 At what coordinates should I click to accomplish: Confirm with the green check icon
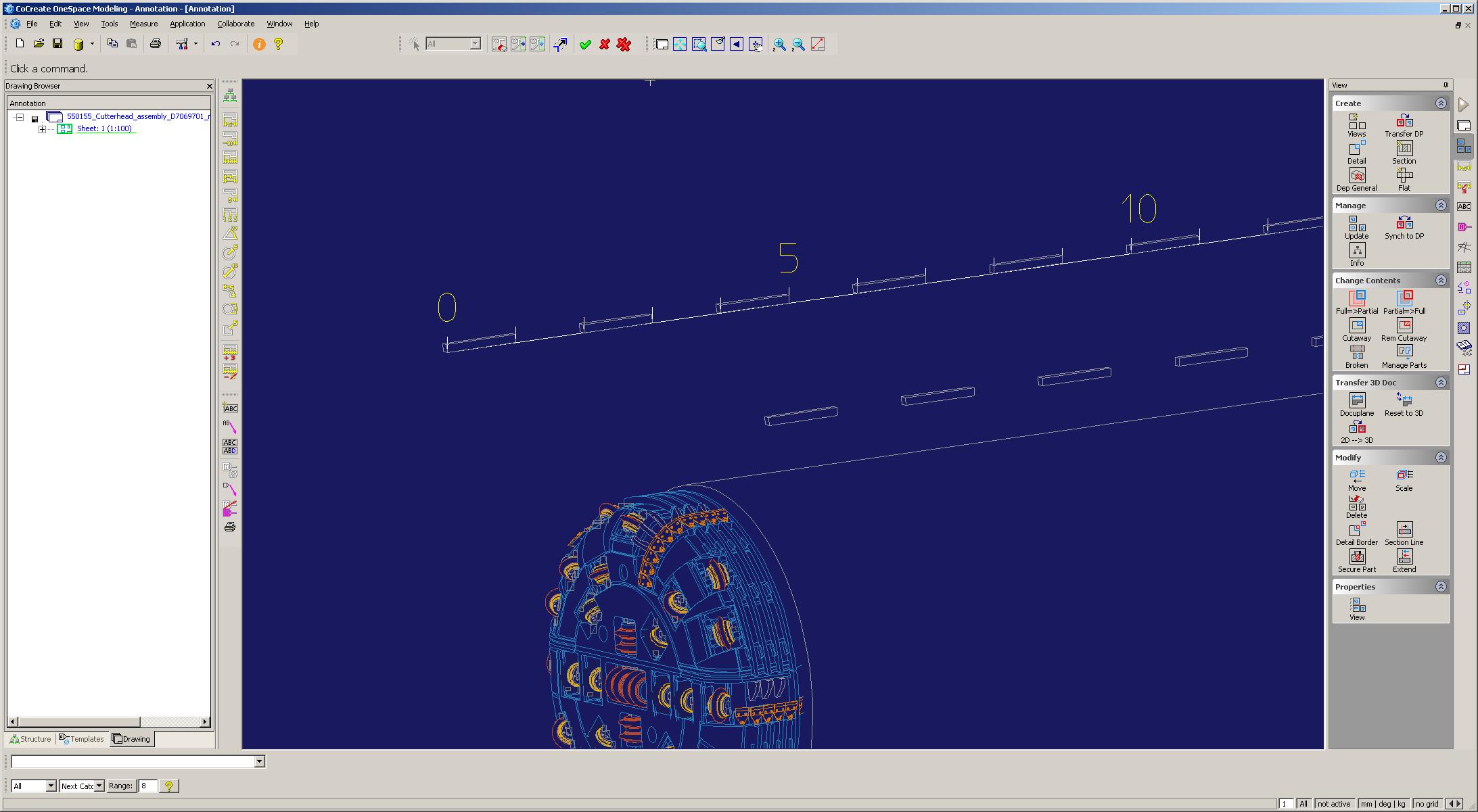586,44
